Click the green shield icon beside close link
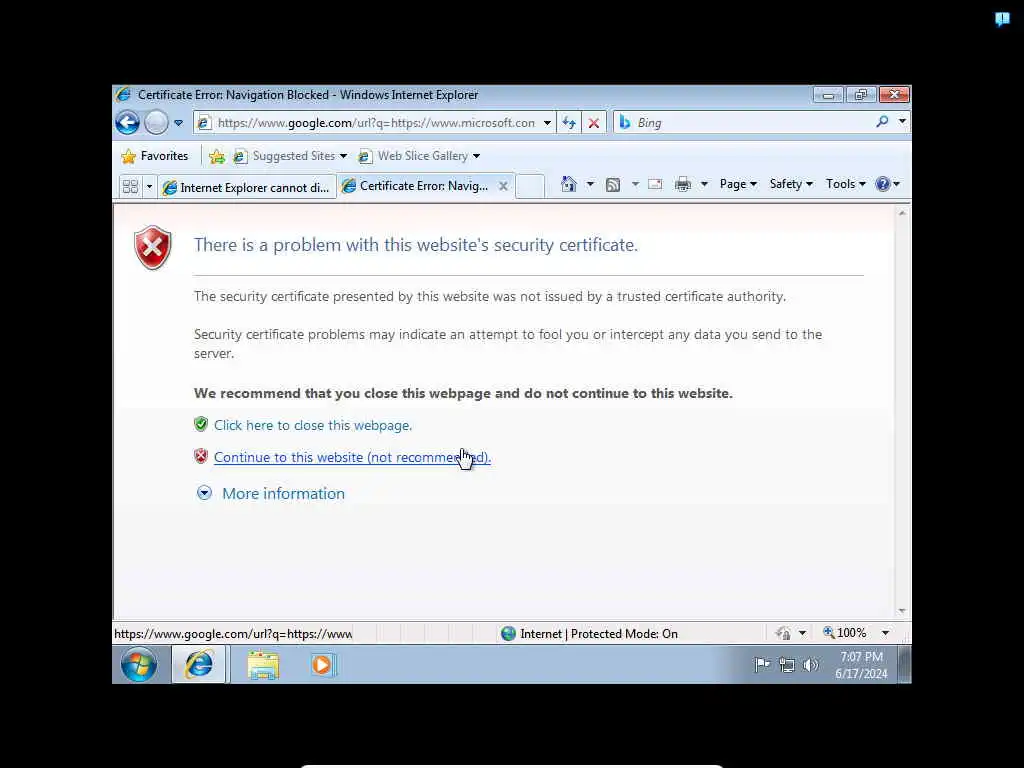Viewport: 1024px width, 768px height. (200, 424)
